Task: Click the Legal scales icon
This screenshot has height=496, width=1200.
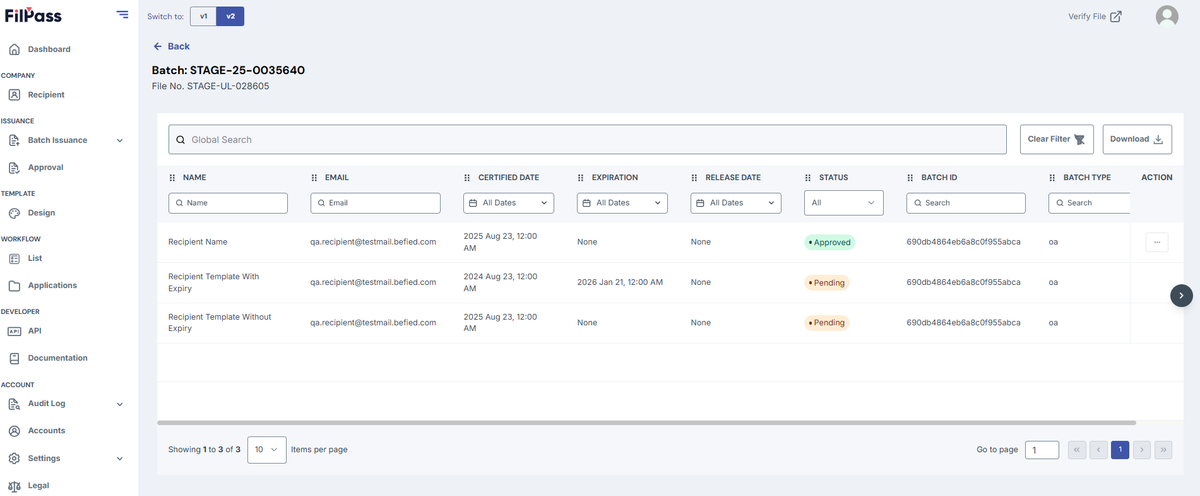Action: (x=14, y=486)
